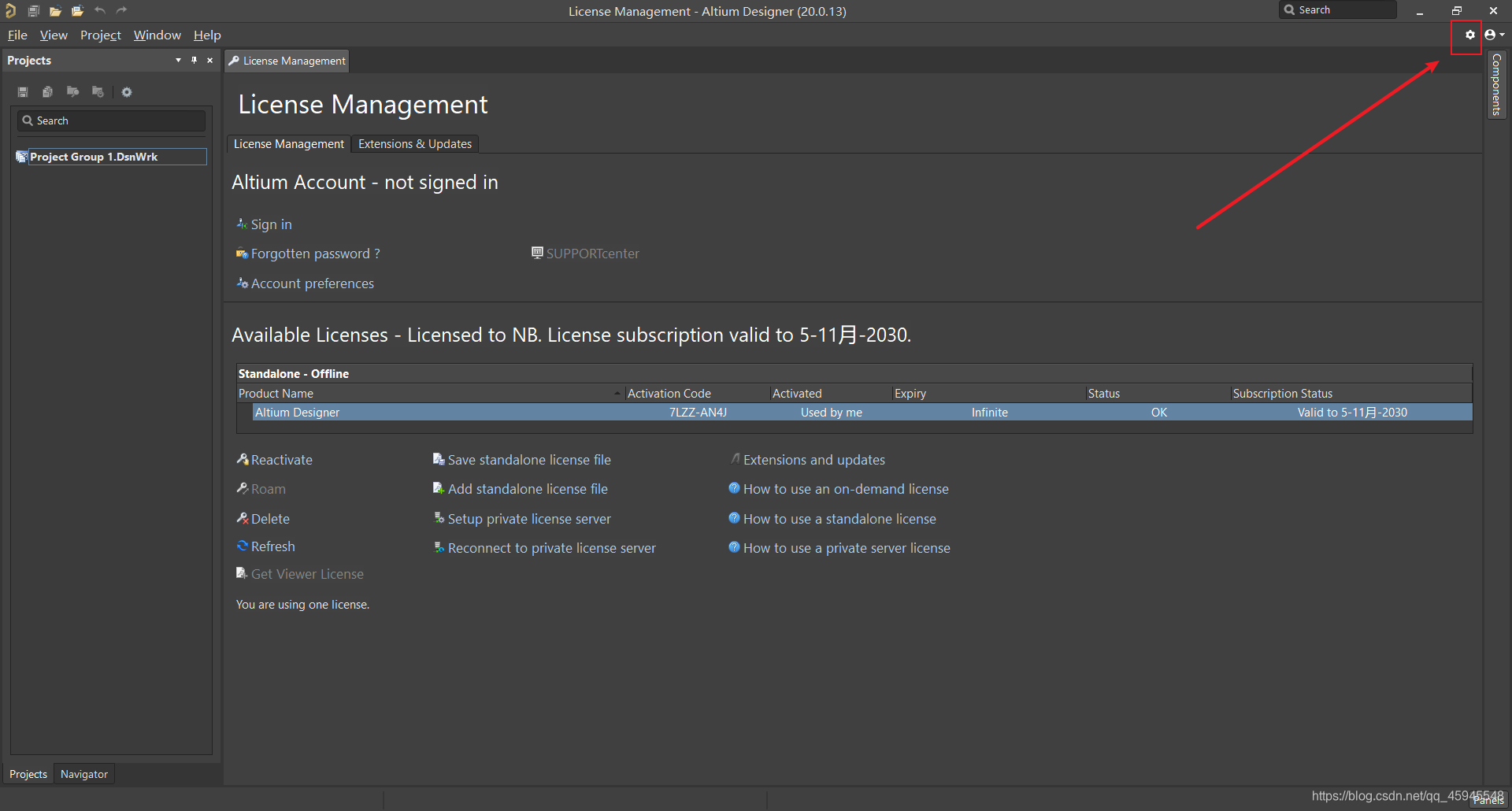Click the Open Project icon in title bar
This screenshot has width=1512, height=811.
point(77,11)
